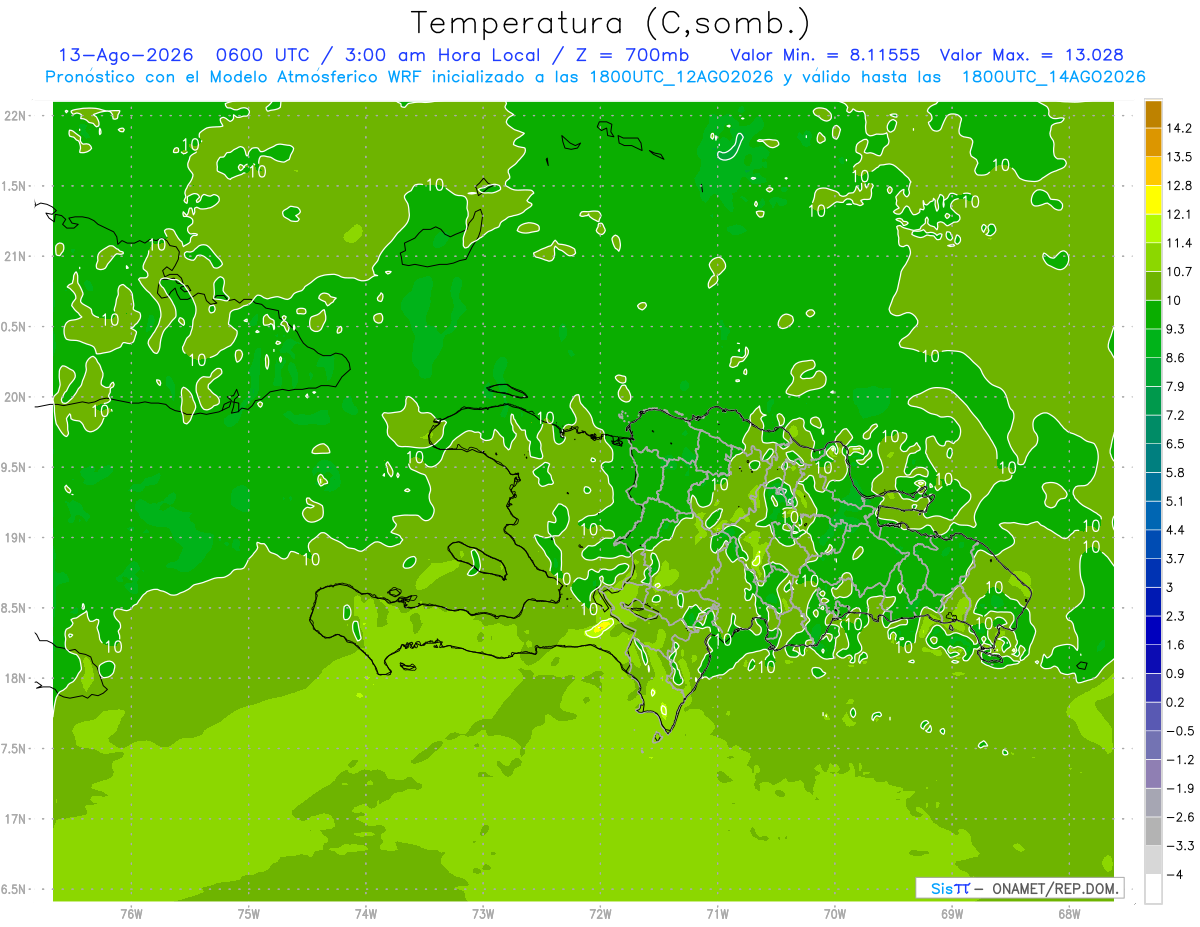Click the 6.5 colorbar label
The height and width of the screenshot is (927, 1200).
pos(1176,444)
